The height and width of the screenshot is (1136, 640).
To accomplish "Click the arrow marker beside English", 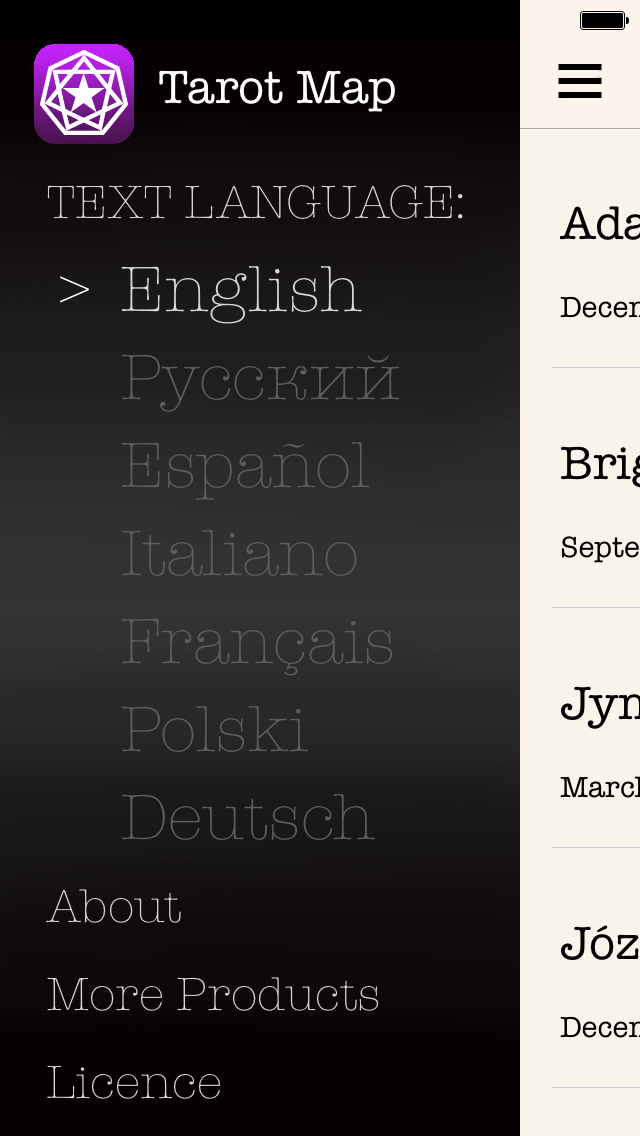I will (74, 290).
